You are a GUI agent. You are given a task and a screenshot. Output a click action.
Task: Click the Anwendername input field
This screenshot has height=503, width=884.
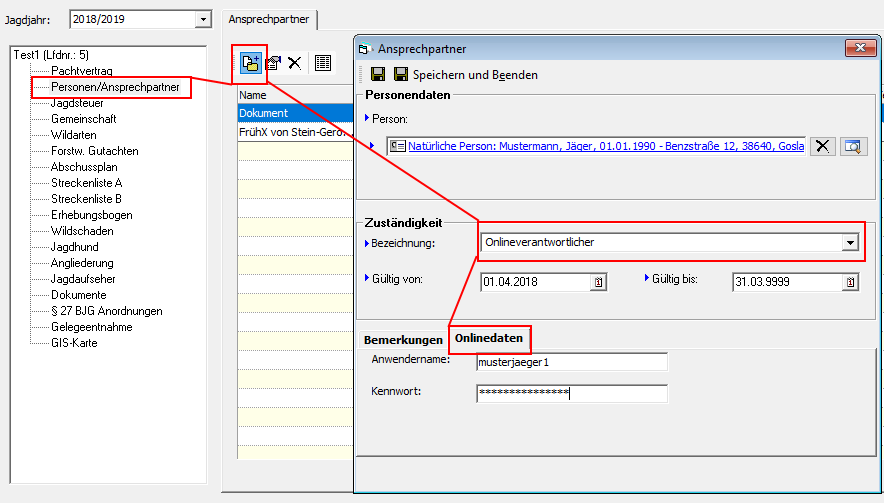coord(571,361)
